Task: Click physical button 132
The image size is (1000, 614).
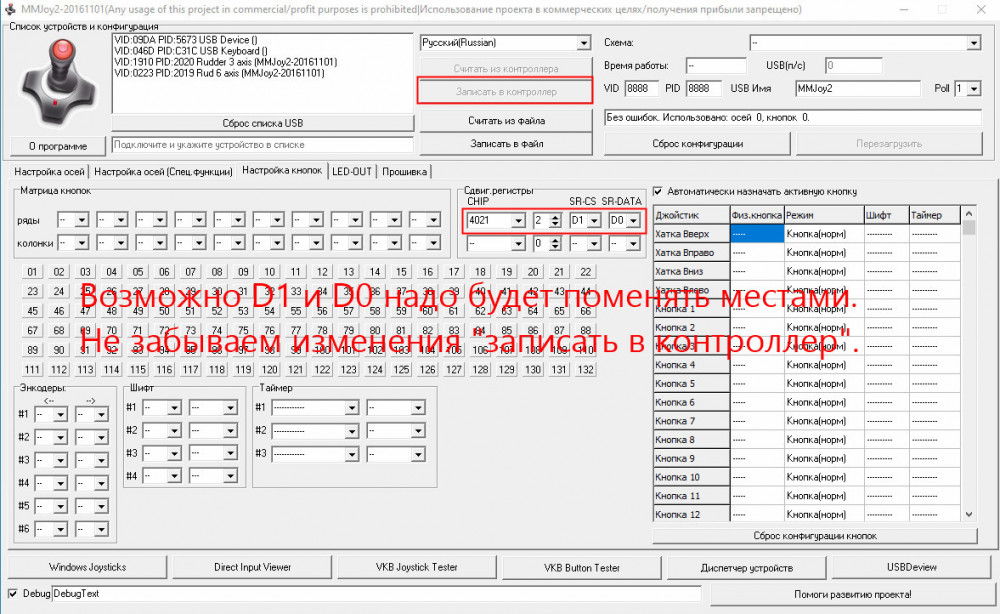Action: (585, 370)
